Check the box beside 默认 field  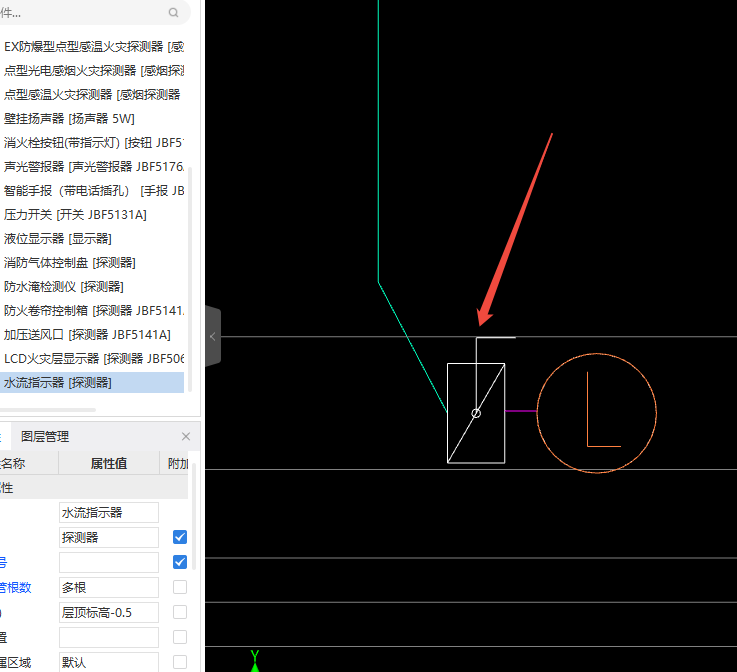coord(180,662)
